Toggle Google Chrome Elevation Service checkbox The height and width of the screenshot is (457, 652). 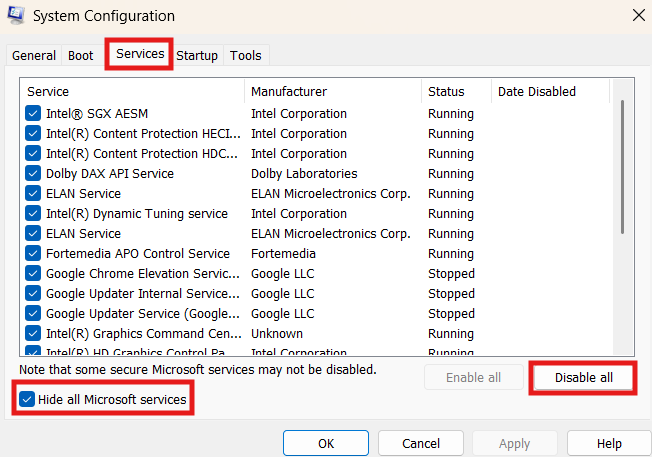33,273
